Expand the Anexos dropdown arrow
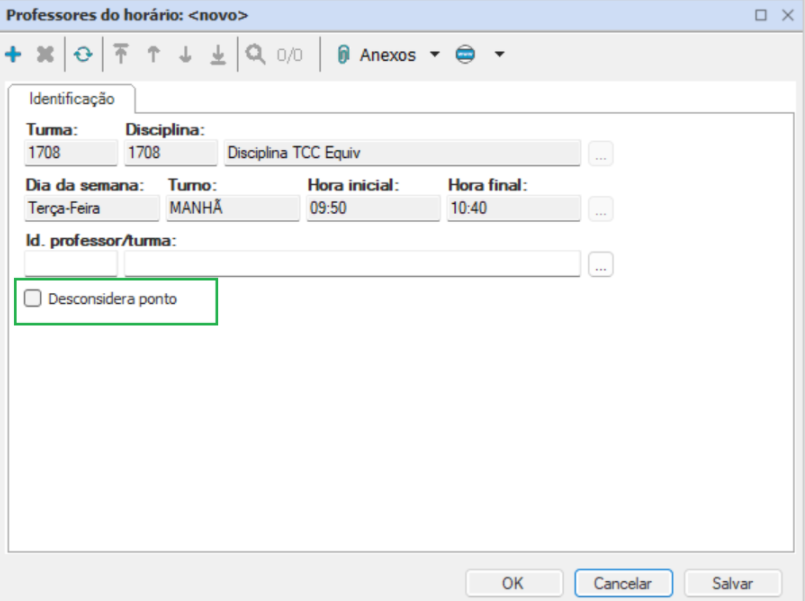The height and width of the screenshot is (601, 805). (x=434, y=54)
